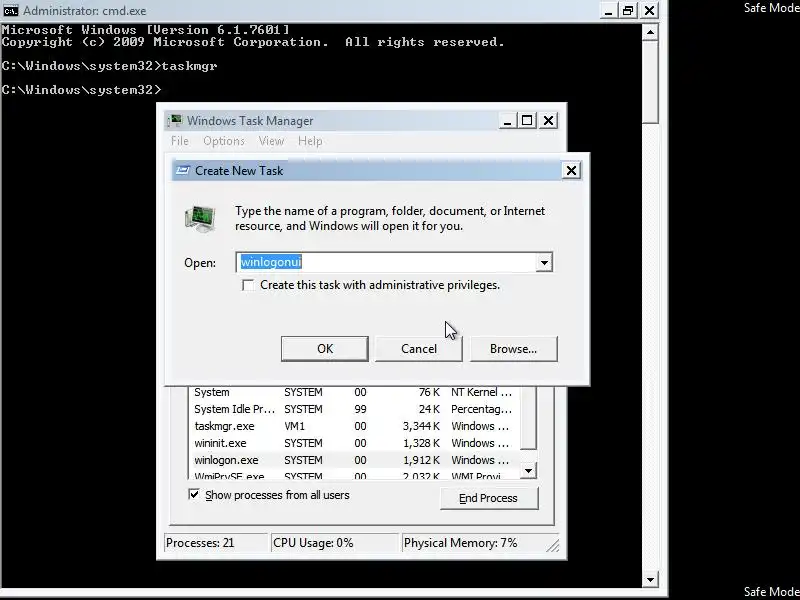Open the Help menu in Task Manager
The image size is (800, 600).
[x=310, y=141]
